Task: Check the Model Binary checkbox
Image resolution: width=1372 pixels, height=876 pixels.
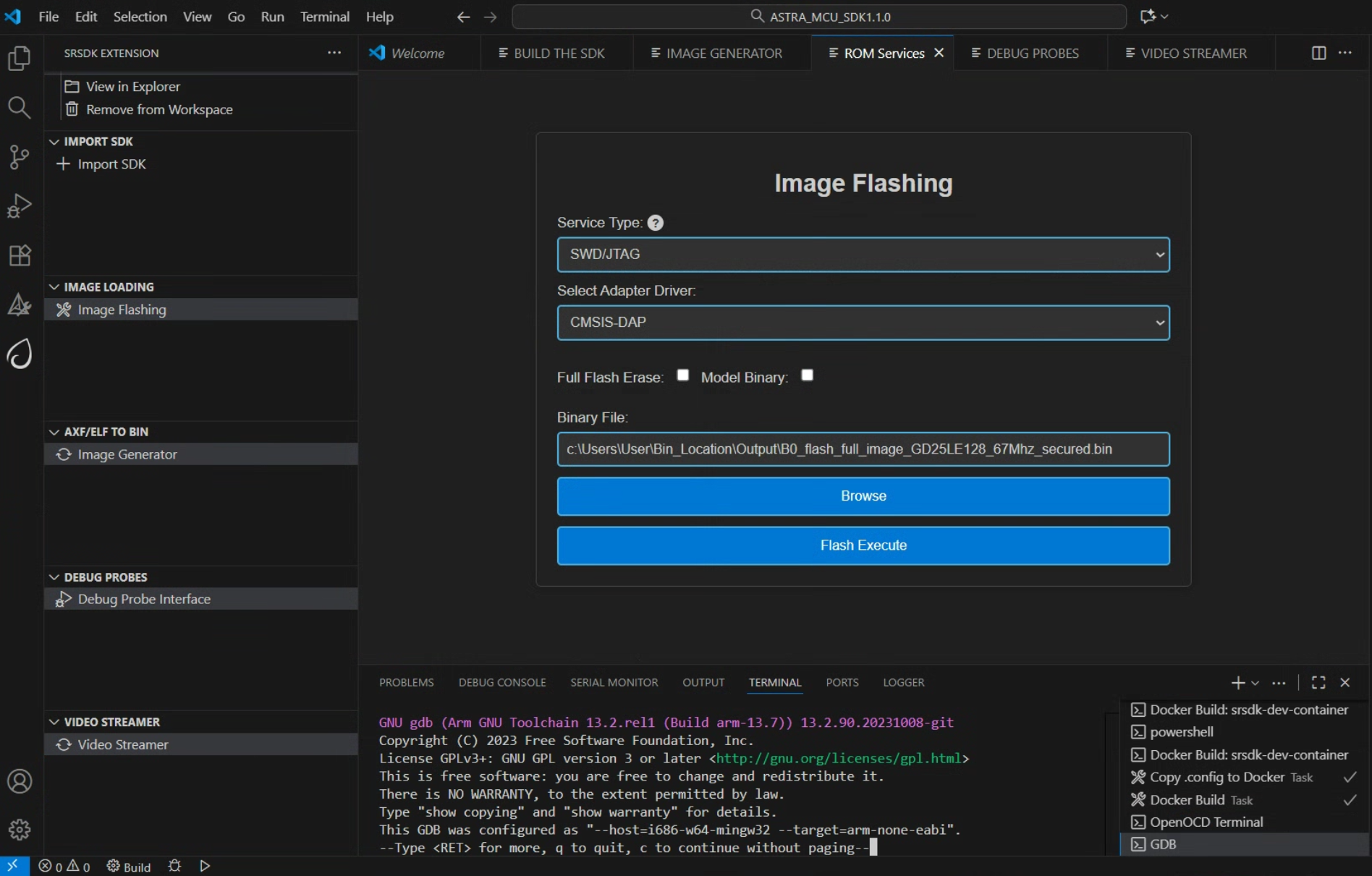Action: tap(807, 375)
